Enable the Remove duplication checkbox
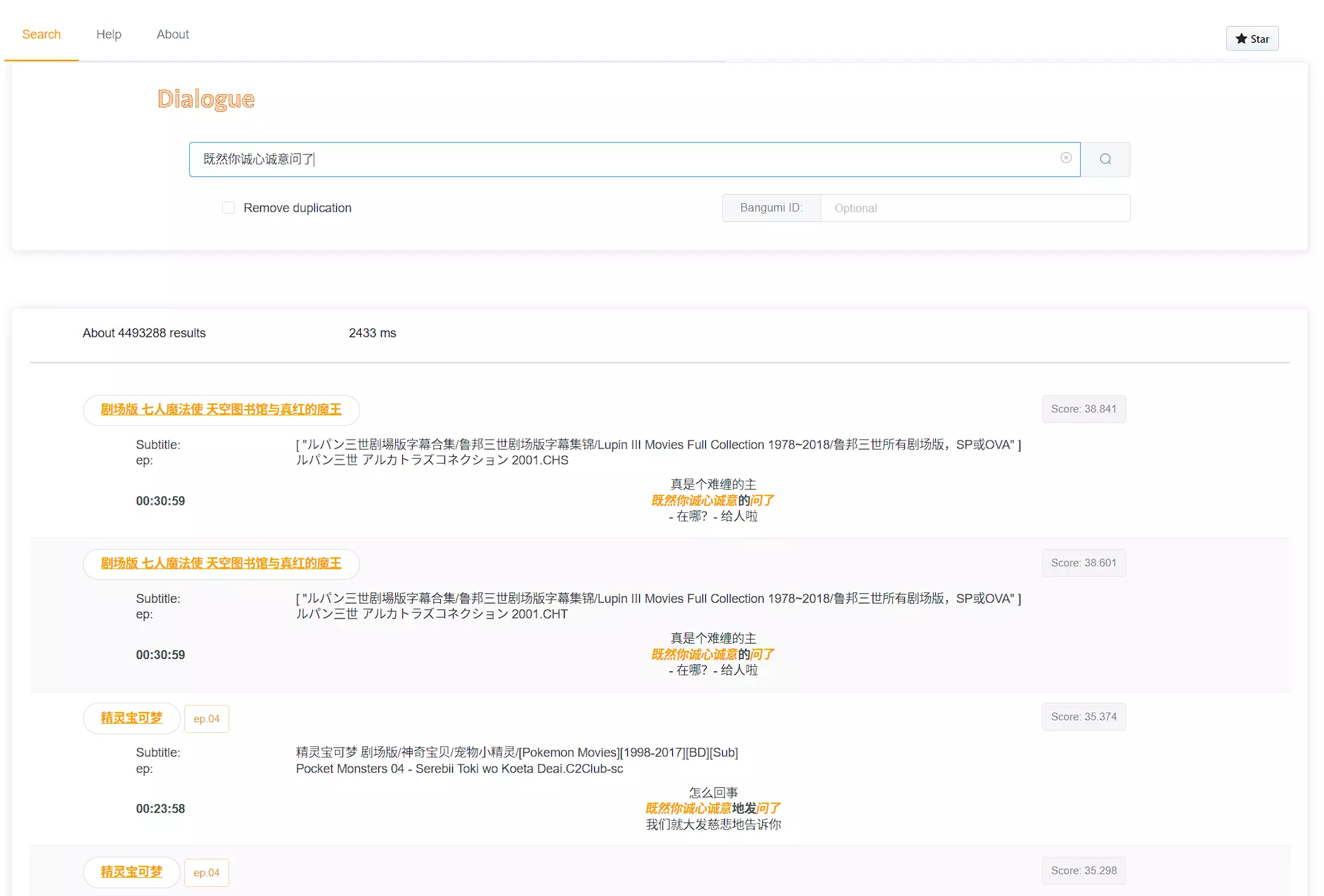 coord(229,208)
